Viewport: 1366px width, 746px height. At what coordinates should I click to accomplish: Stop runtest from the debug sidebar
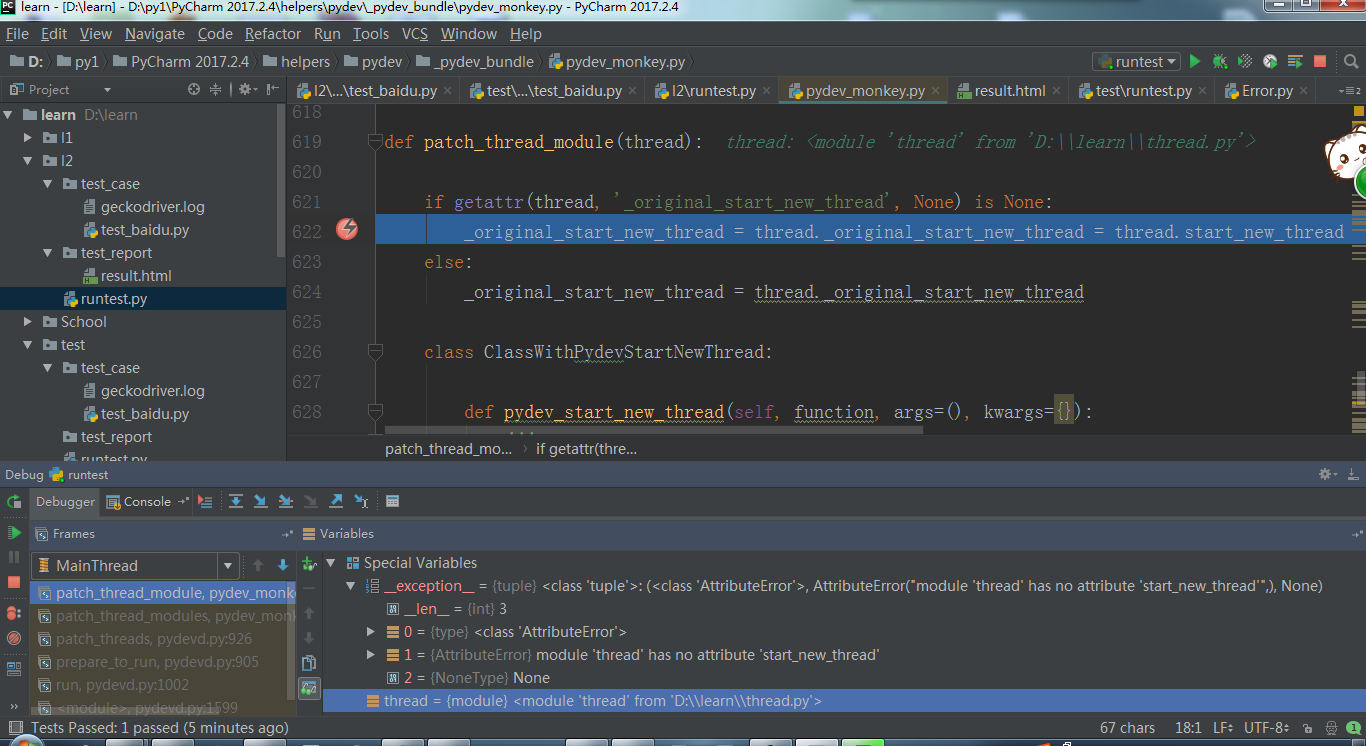point(14,581)
